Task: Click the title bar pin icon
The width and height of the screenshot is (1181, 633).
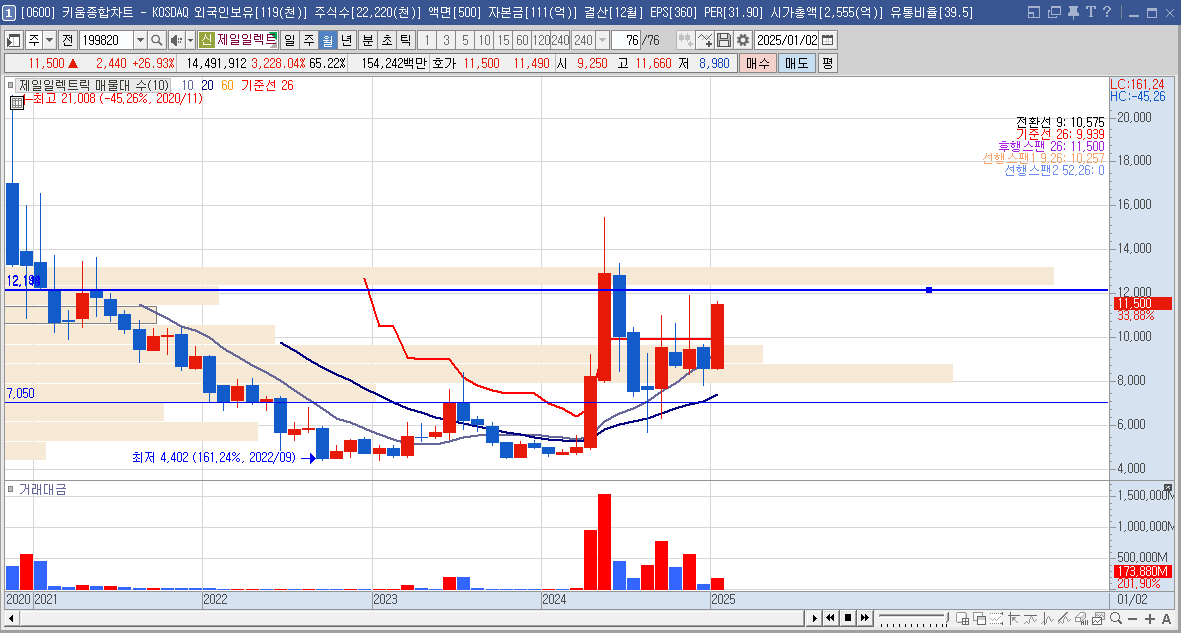Action: point(1075,11)
